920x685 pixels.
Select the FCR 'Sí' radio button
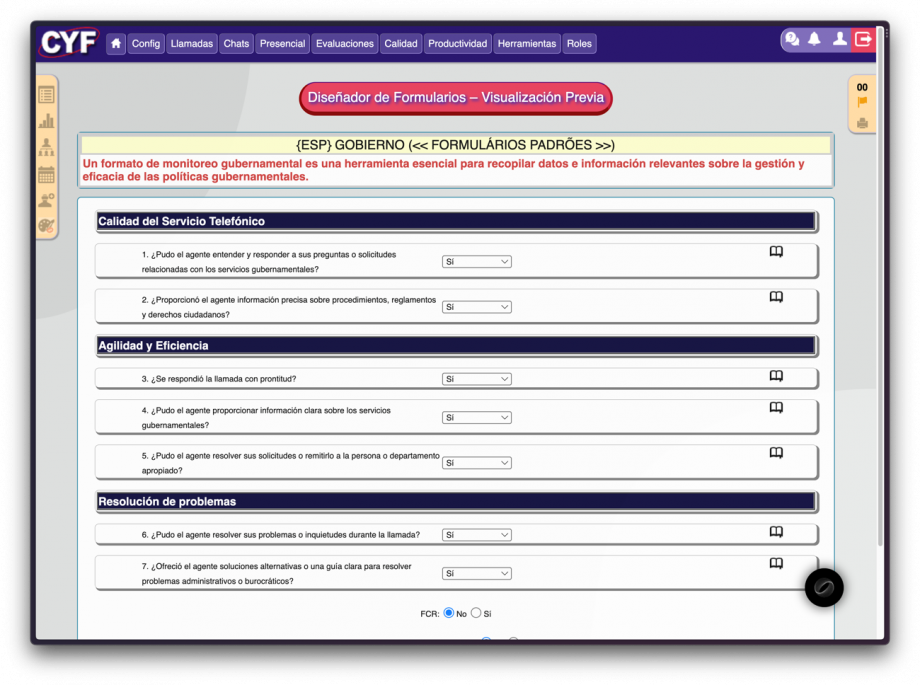(476, 613)
